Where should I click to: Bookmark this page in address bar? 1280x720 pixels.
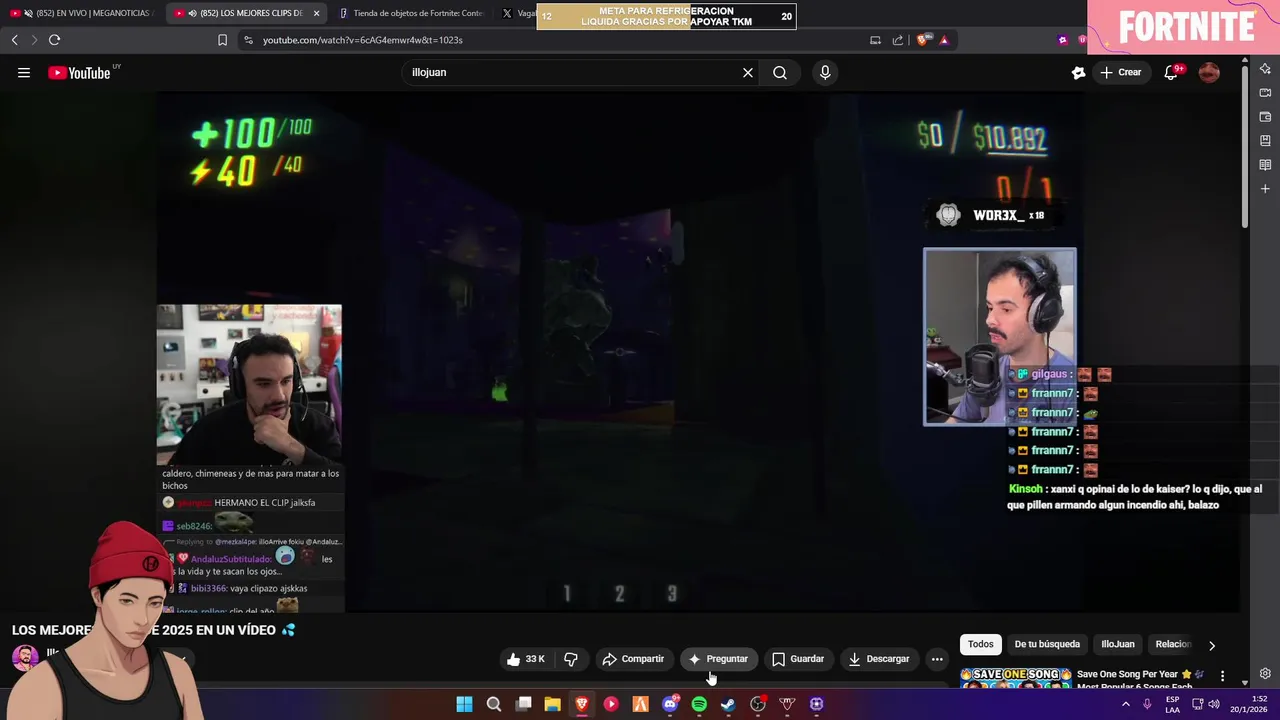coord(222,40)
